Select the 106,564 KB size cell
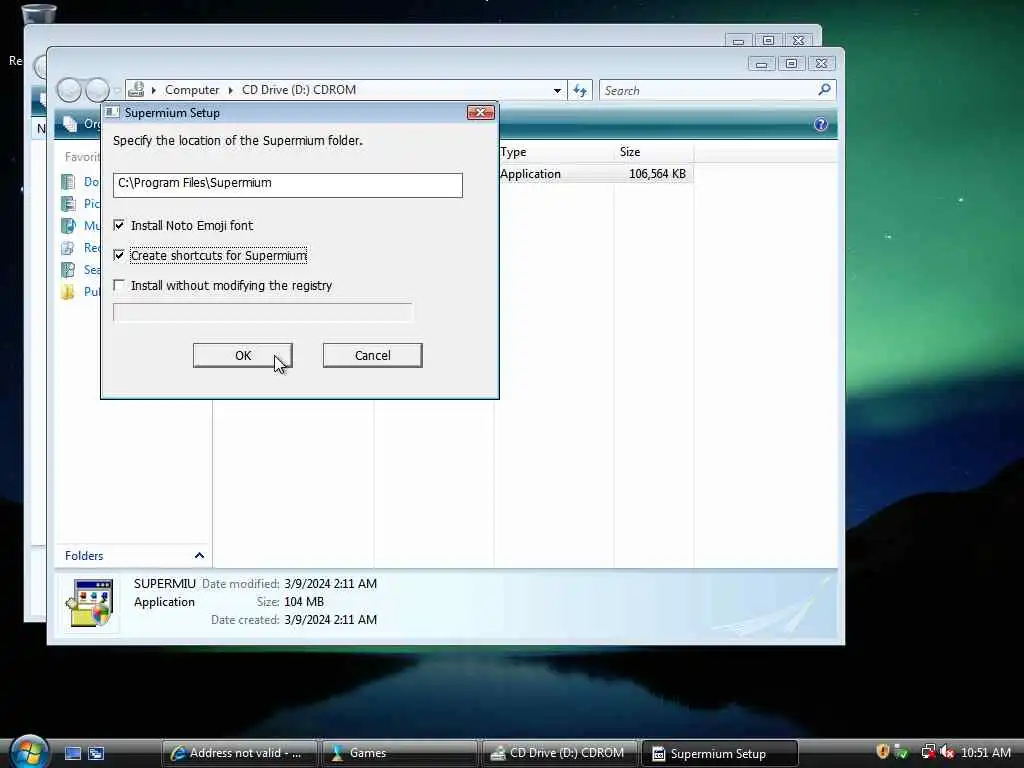 [x=657, y=174]
